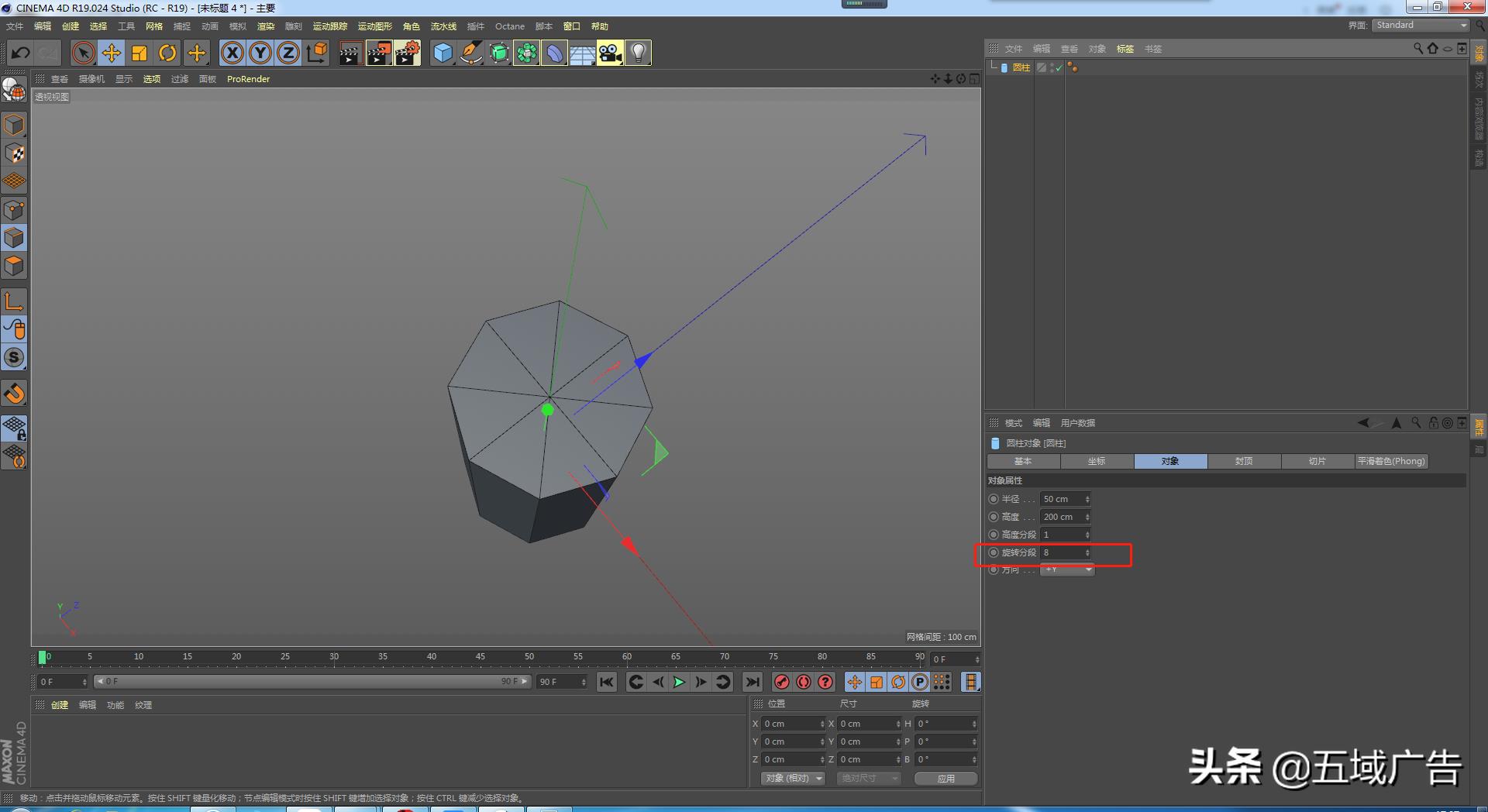Screen dimensions: 1488x812
Task: Toggle autokeying button
Action: pyautogui.click(x=804, y=682)
